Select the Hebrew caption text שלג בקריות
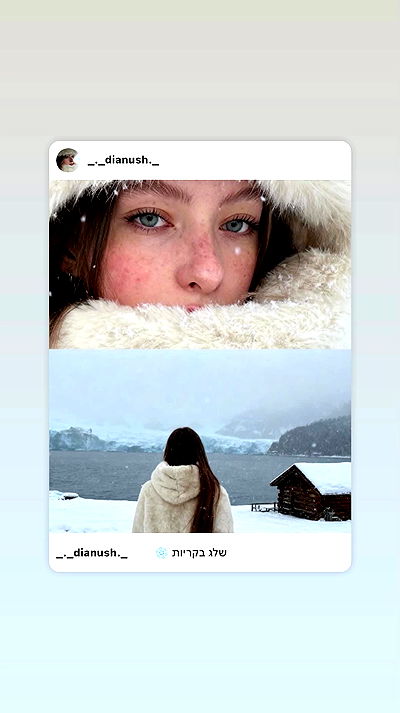400x713 pixels. click(x=199, y=553)
